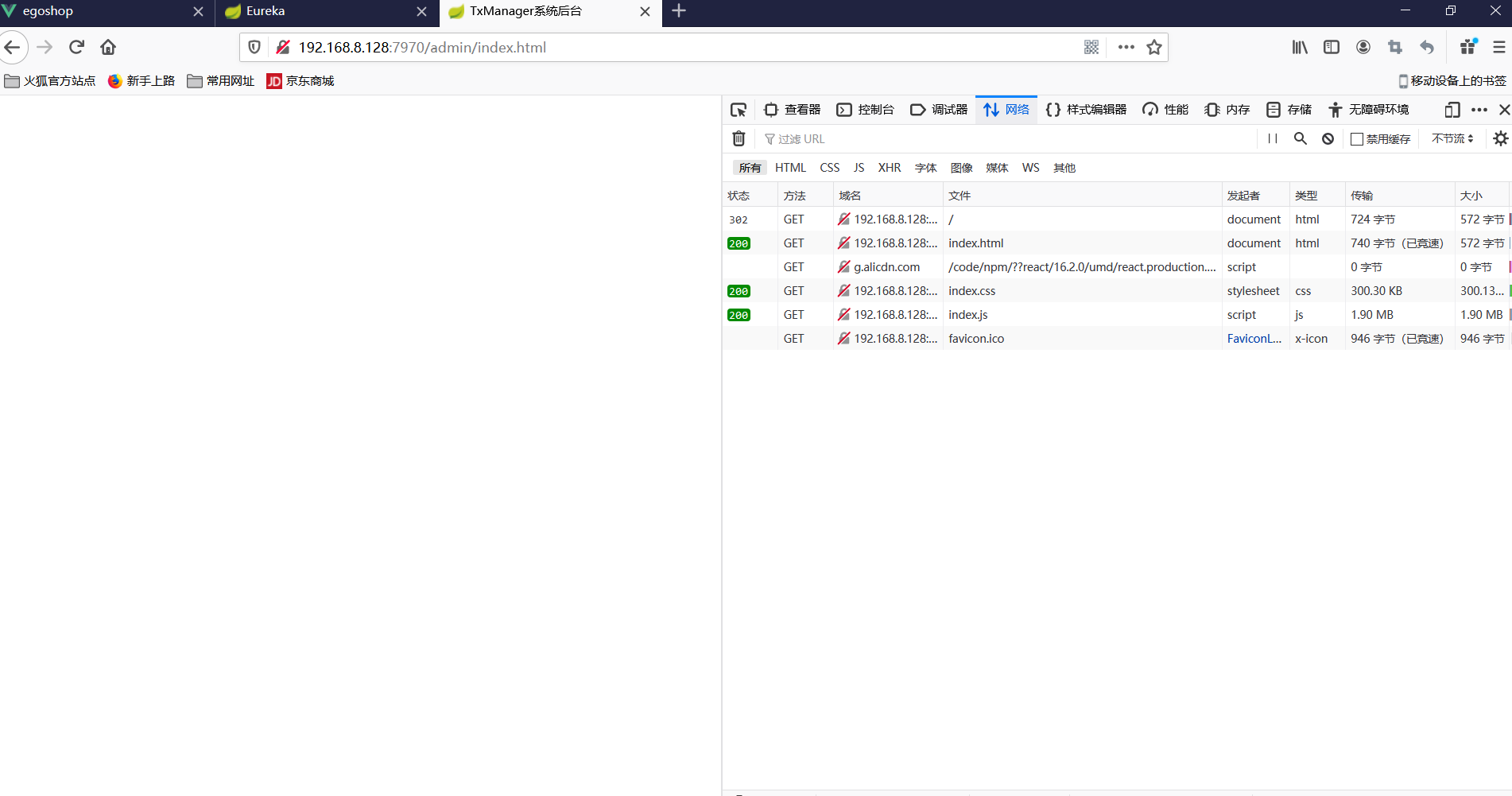
Task: Clear the network request list
Action: [739, 138]
